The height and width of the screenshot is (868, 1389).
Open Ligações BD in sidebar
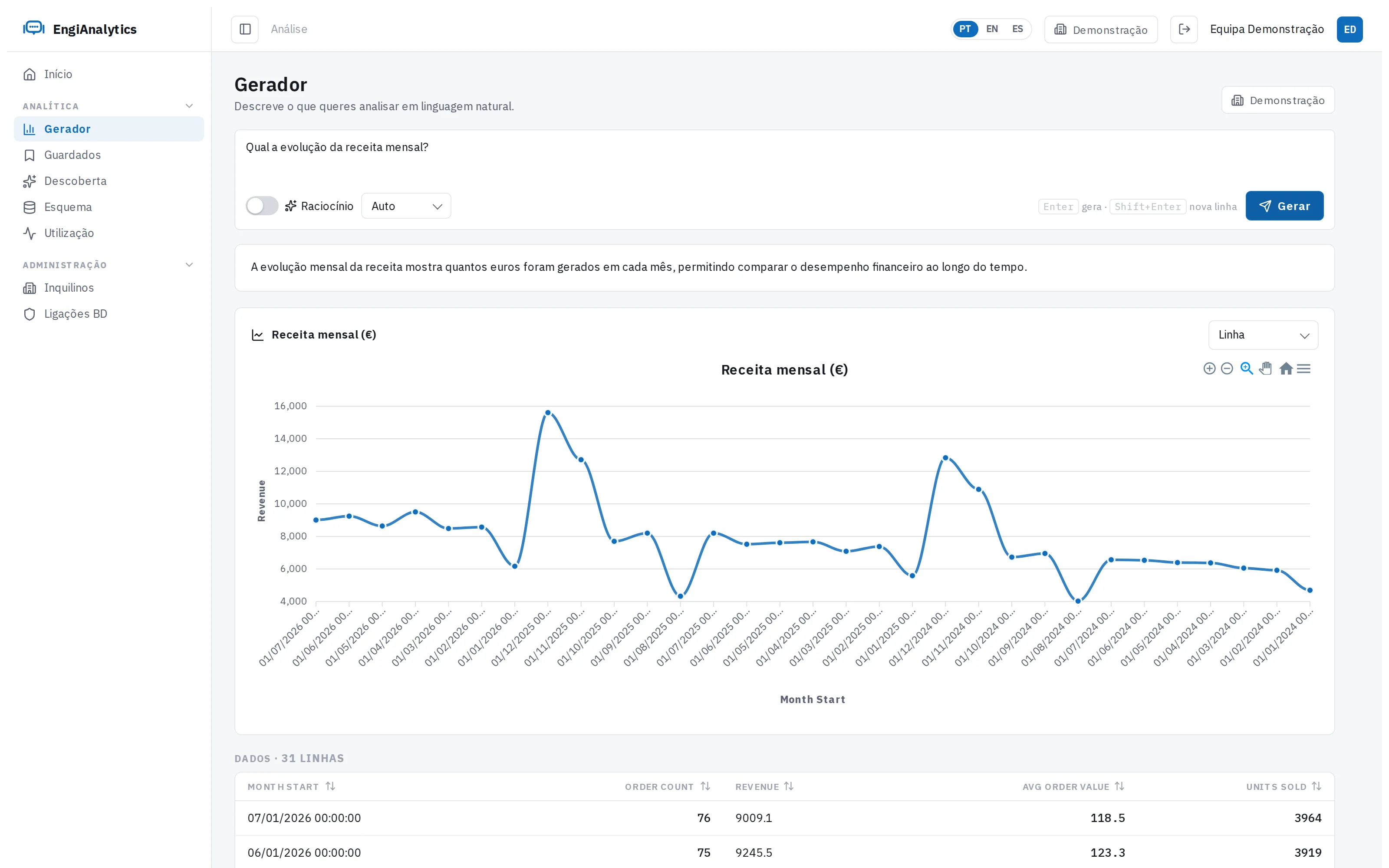(109, 314)
